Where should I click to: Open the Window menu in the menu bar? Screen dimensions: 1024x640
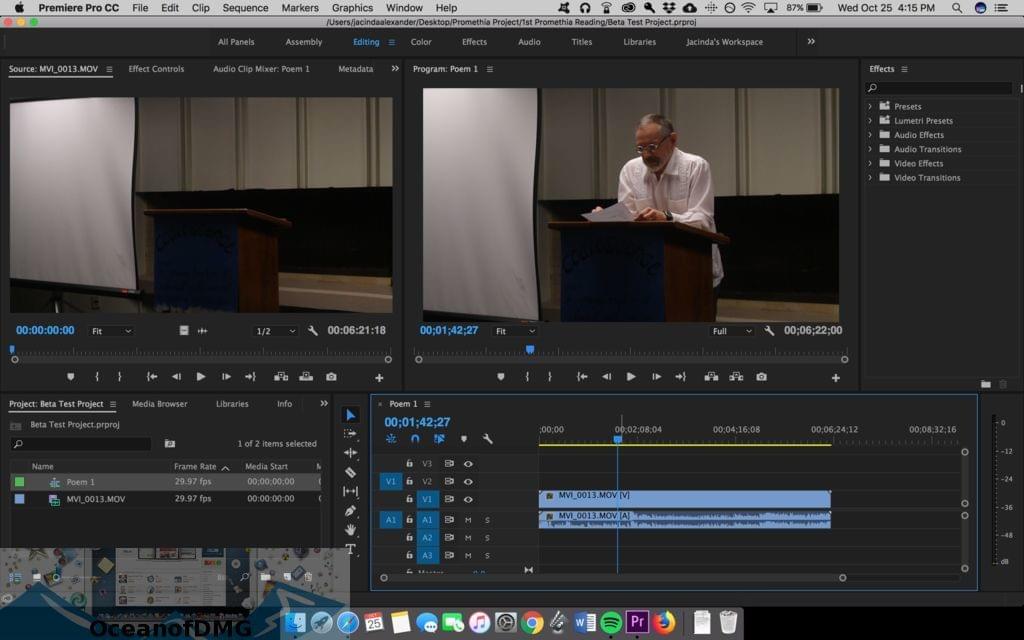[404, 8]
